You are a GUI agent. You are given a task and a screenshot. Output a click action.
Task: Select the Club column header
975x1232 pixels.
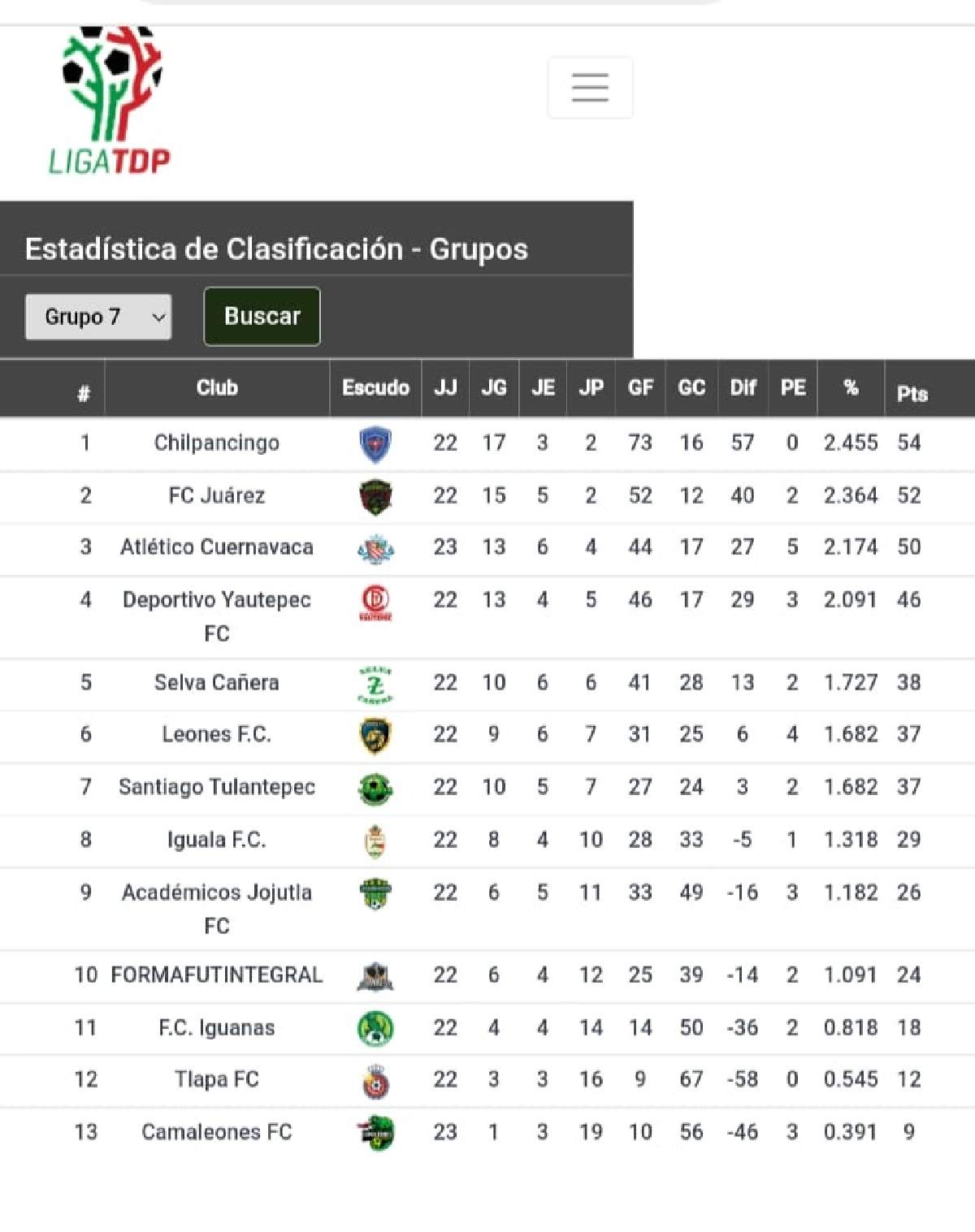(217, 387)
